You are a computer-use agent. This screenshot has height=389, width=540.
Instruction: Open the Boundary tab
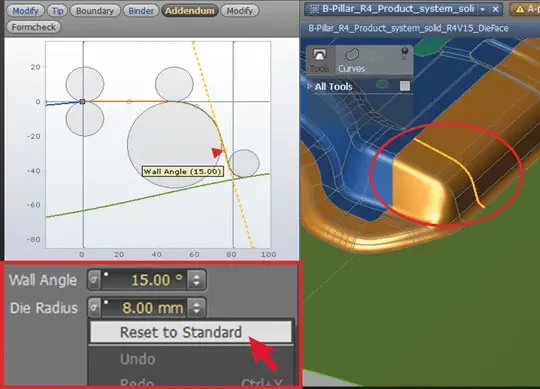tap(95, 11)
